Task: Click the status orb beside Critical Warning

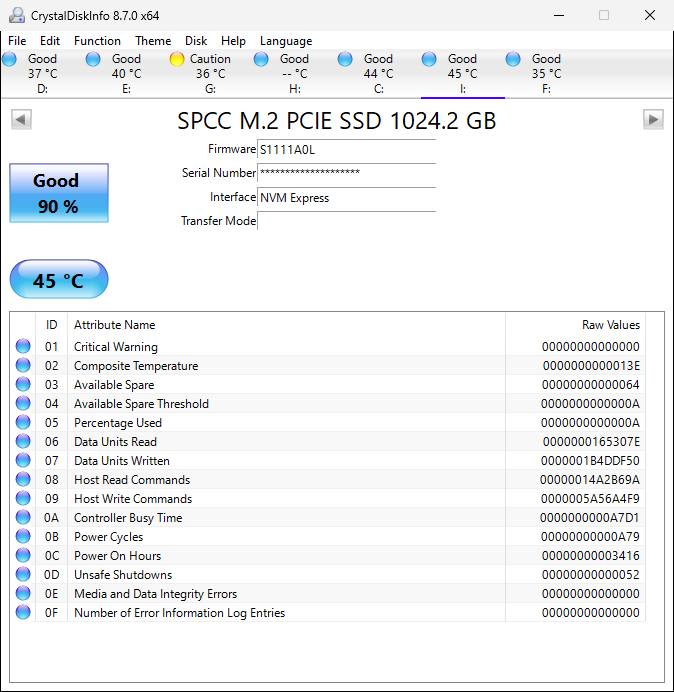Action: pos(23,347)
